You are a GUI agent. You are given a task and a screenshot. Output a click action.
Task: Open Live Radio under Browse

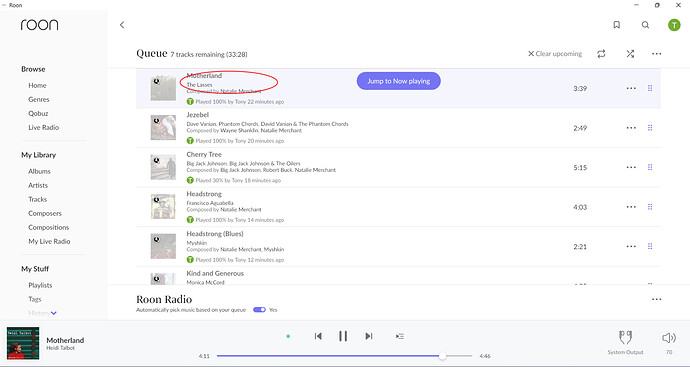coord(44,128)
